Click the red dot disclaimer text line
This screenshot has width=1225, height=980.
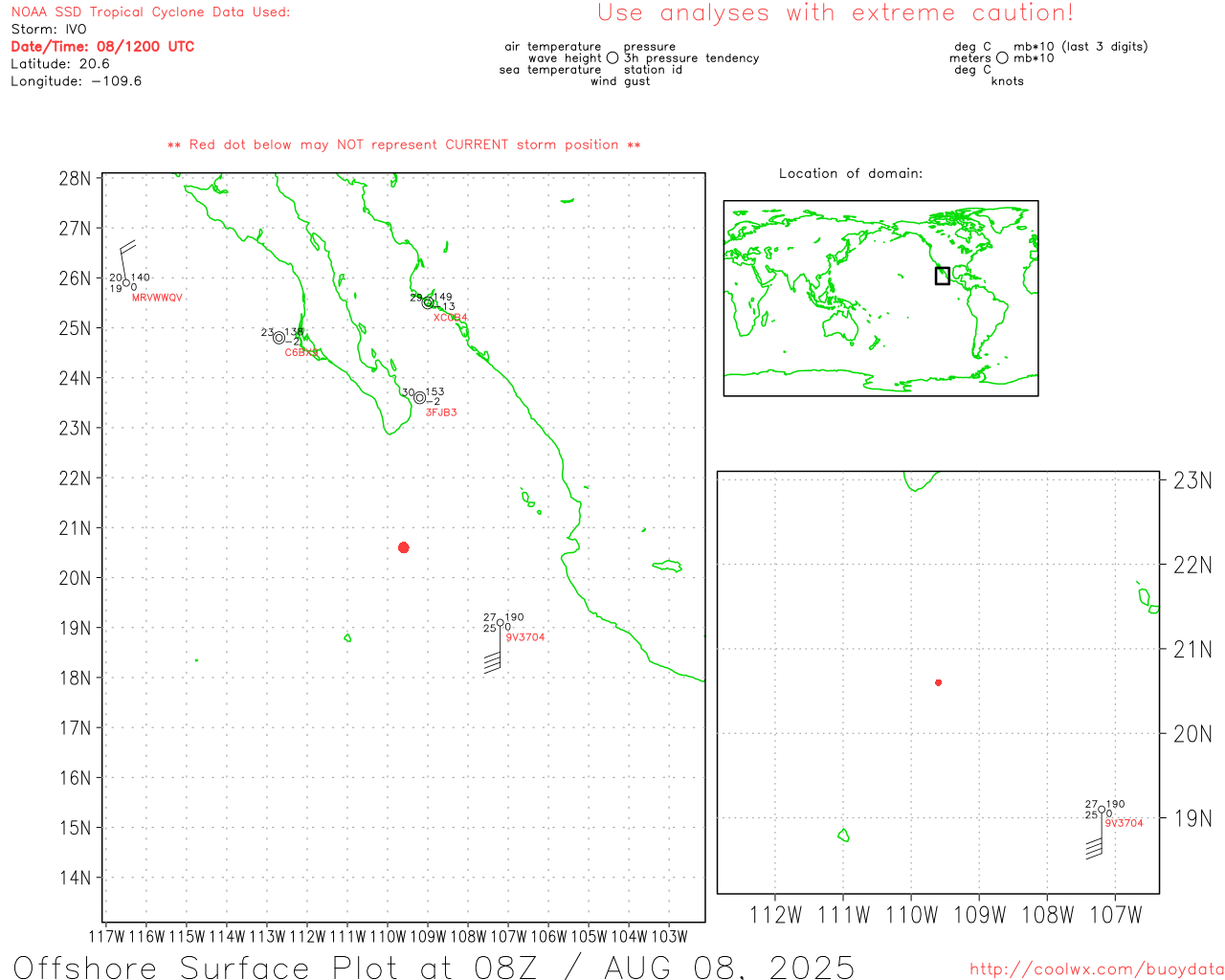[404, 145]
